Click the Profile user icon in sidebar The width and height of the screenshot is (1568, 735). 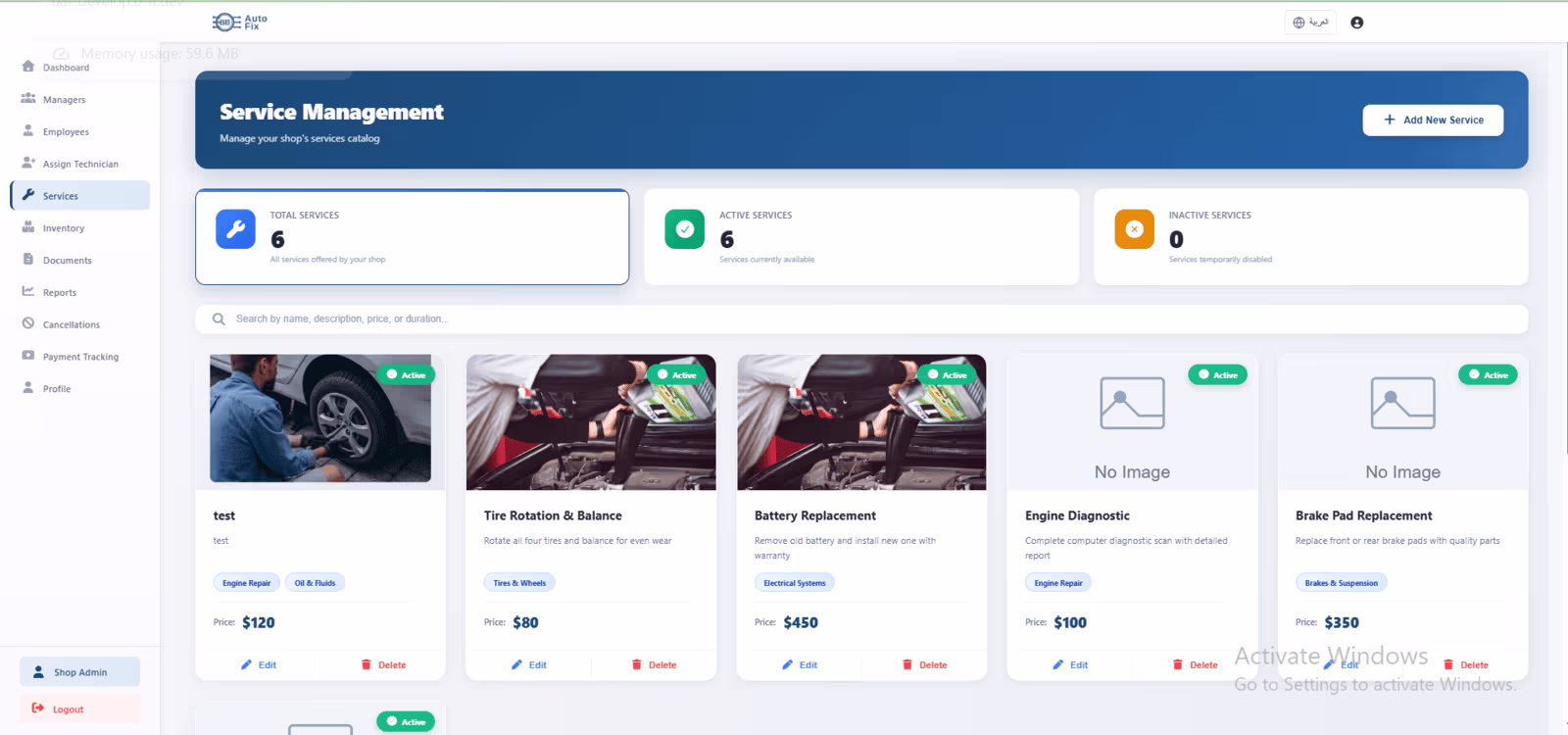28,388
